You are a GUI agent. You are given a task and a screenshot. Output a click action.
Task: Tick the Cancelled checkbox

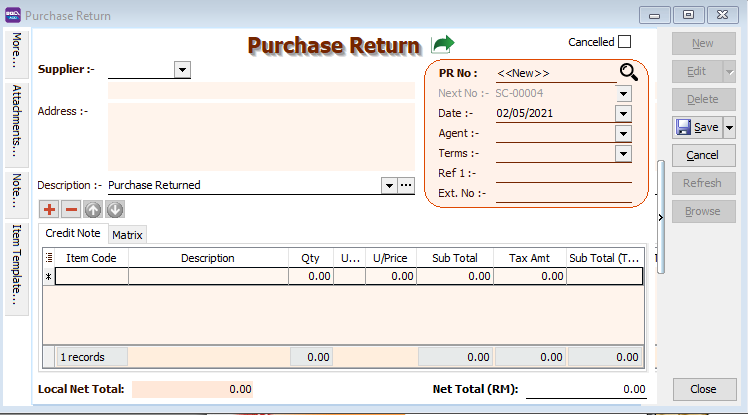pyautogui.click(x=625, y=42)
